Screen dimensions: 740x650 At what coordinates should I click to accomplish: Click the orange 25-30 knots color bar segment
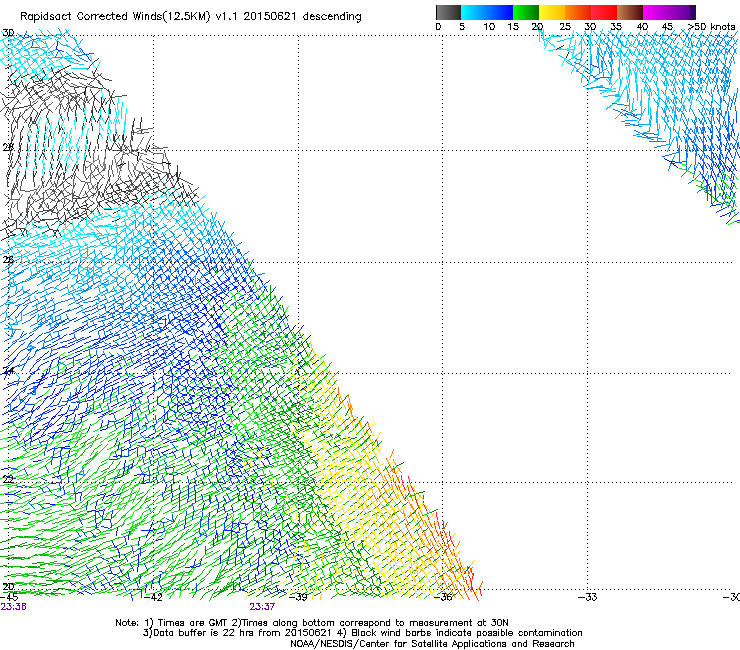[x=578, y=12]
